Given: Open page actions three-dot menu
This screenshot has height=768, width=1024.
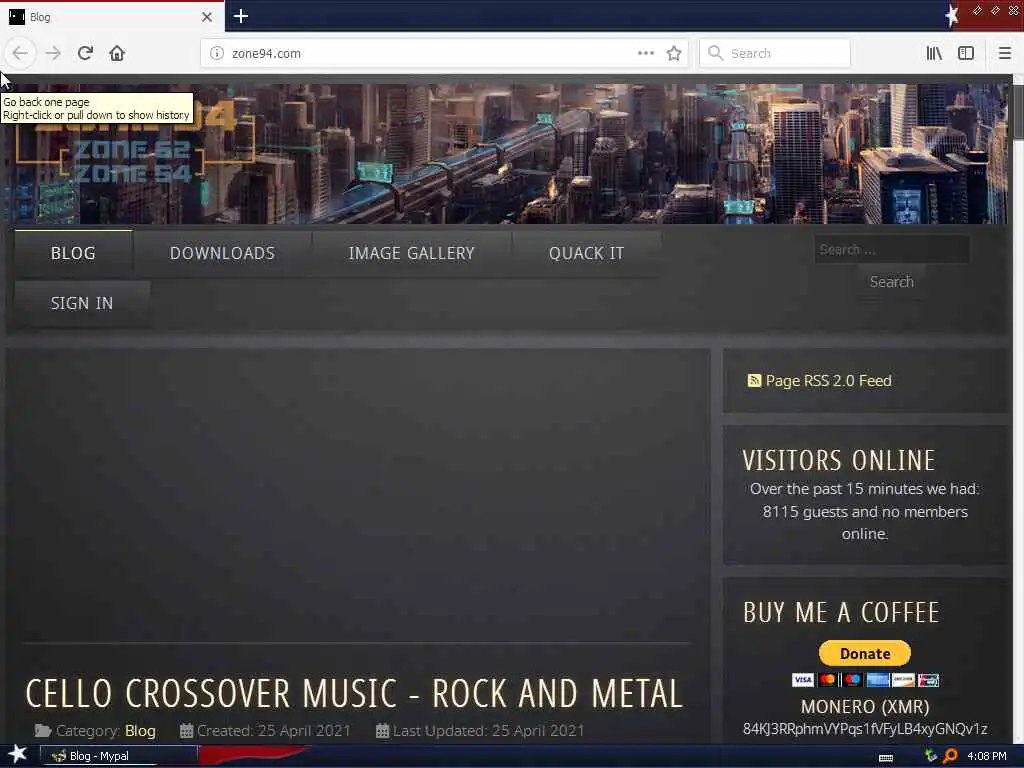Looking at the screenshot, I should click(x=645, y=54).
